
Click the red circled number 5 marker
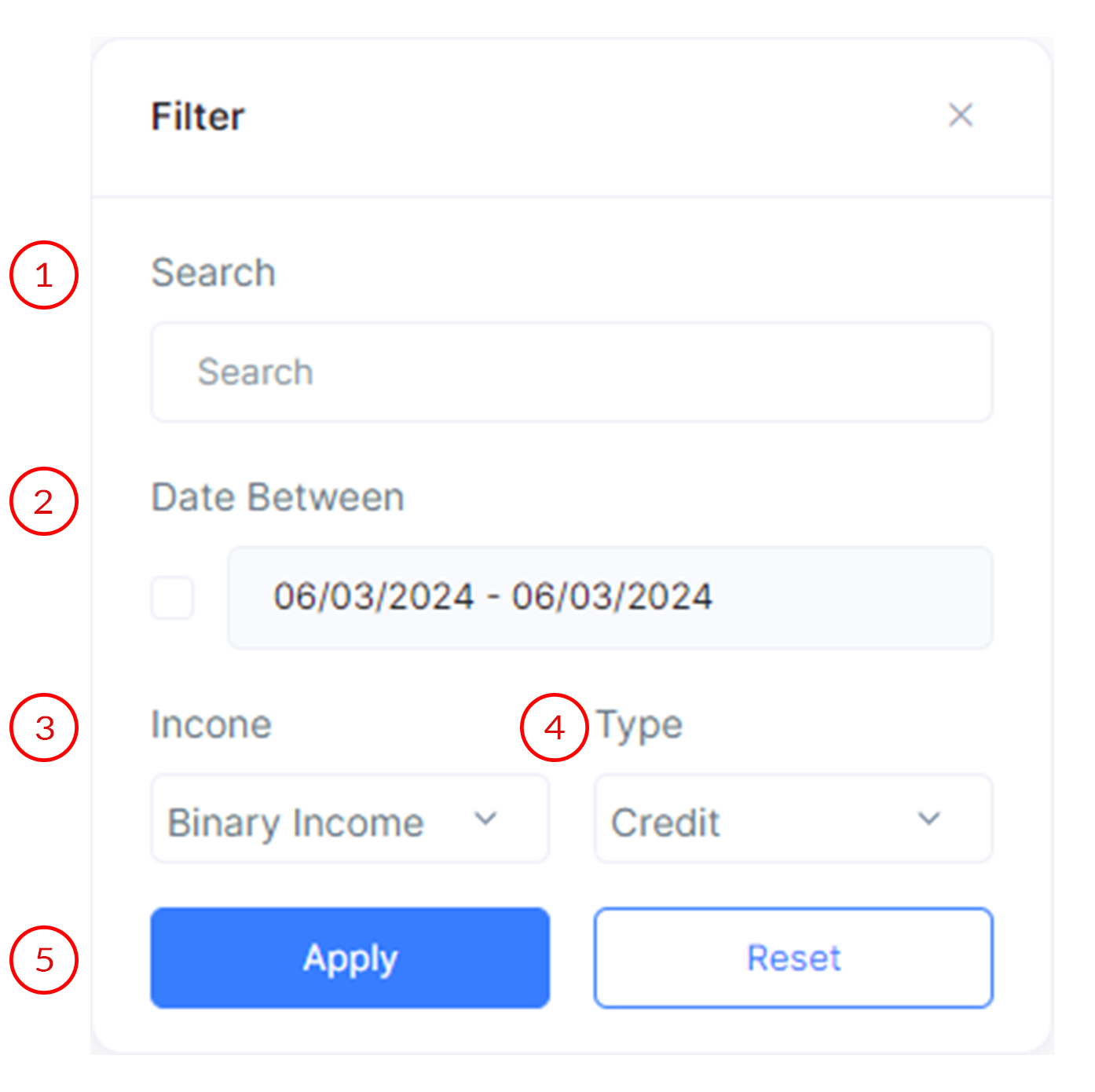pos(44,959)
